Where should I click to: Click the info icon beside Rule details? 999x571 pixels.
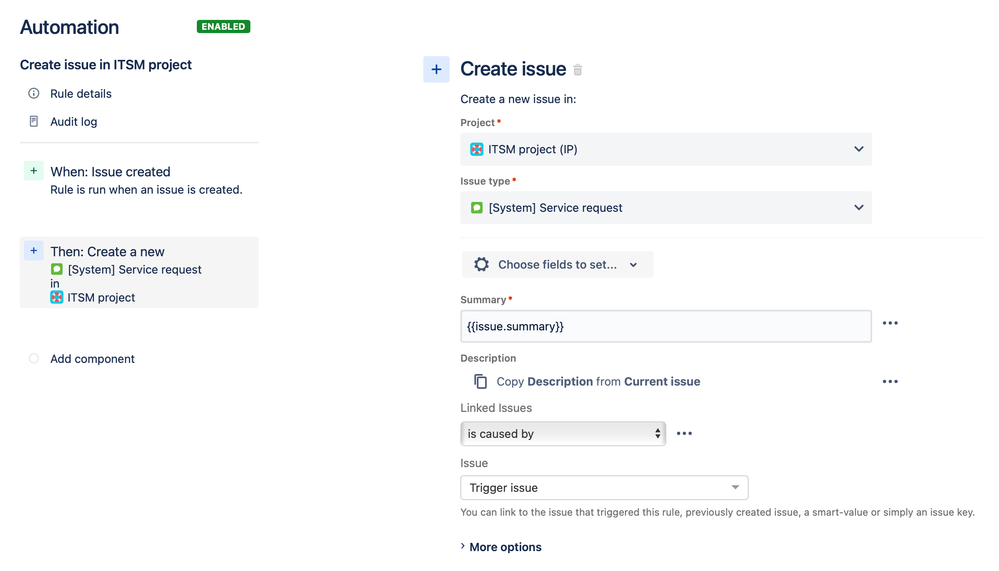coord(34,94)
